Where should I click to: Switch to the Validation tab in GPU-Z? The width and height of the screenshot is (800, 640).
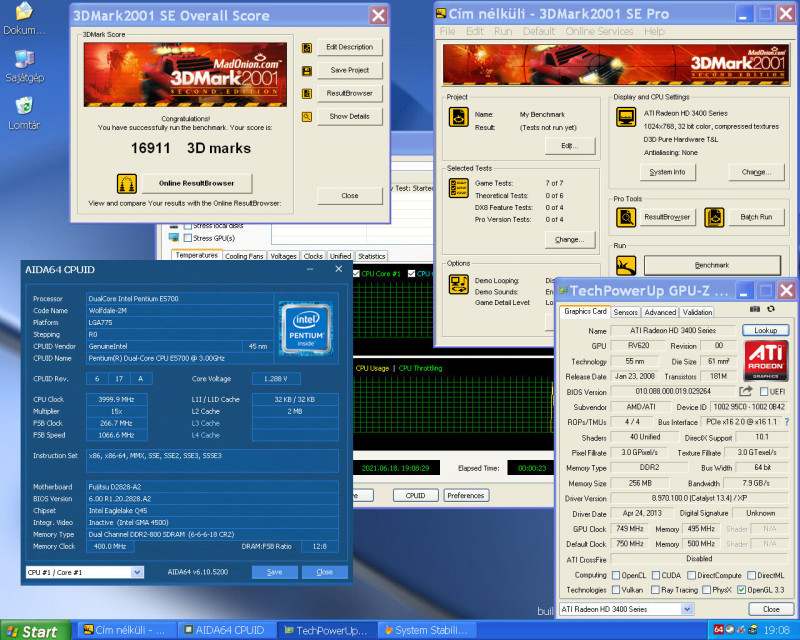click(697, 312)
